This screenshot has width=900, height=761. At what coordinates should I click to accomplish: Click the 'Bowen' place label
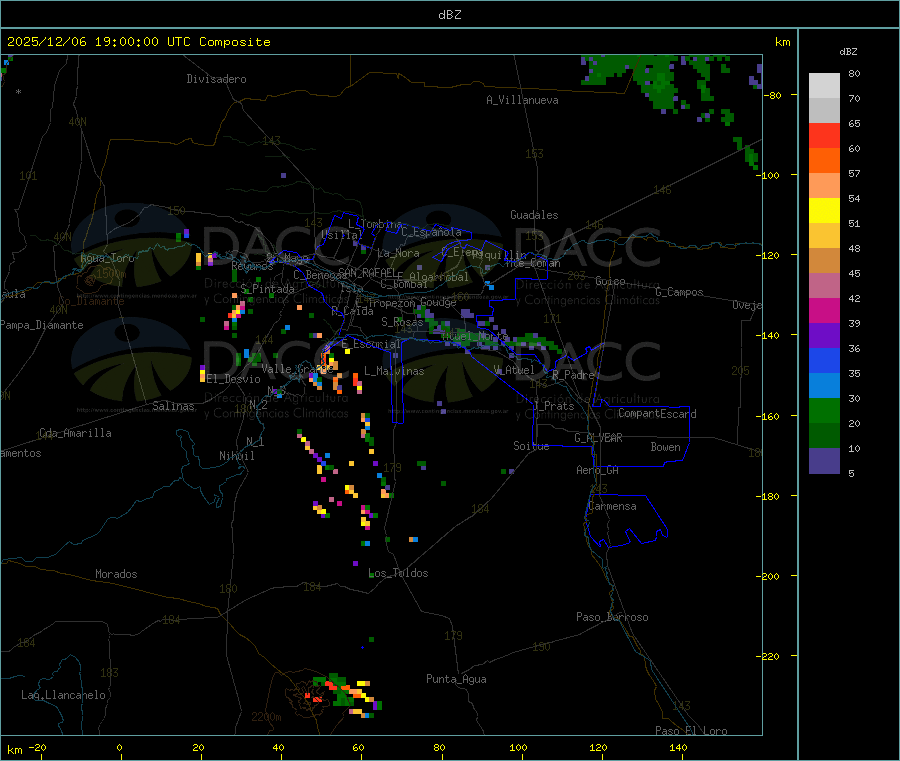click(x=665, y=447)
